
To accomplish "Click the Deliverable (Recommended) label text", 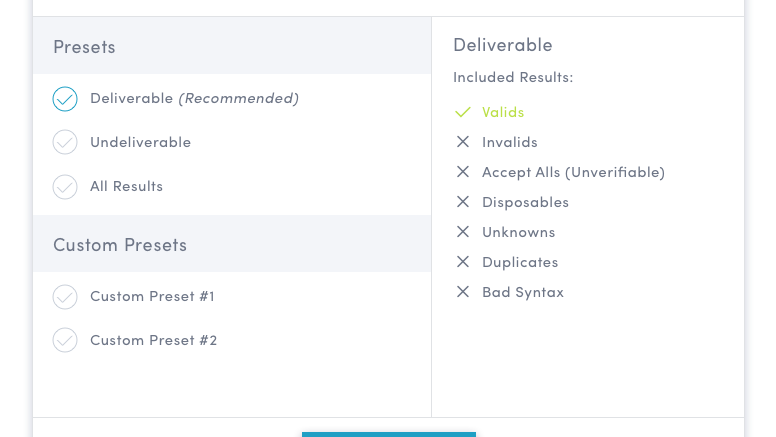I will [194, 98].
